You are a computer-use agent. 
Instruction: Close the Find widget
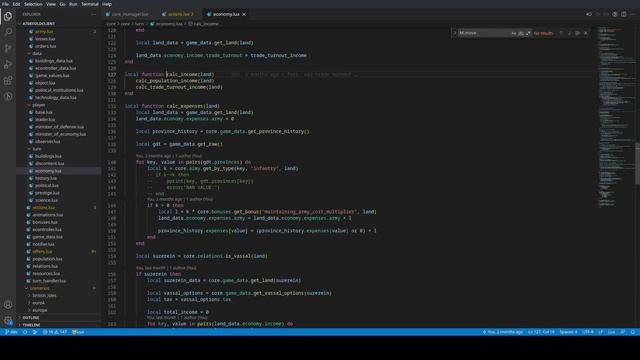tap(586, 33)
